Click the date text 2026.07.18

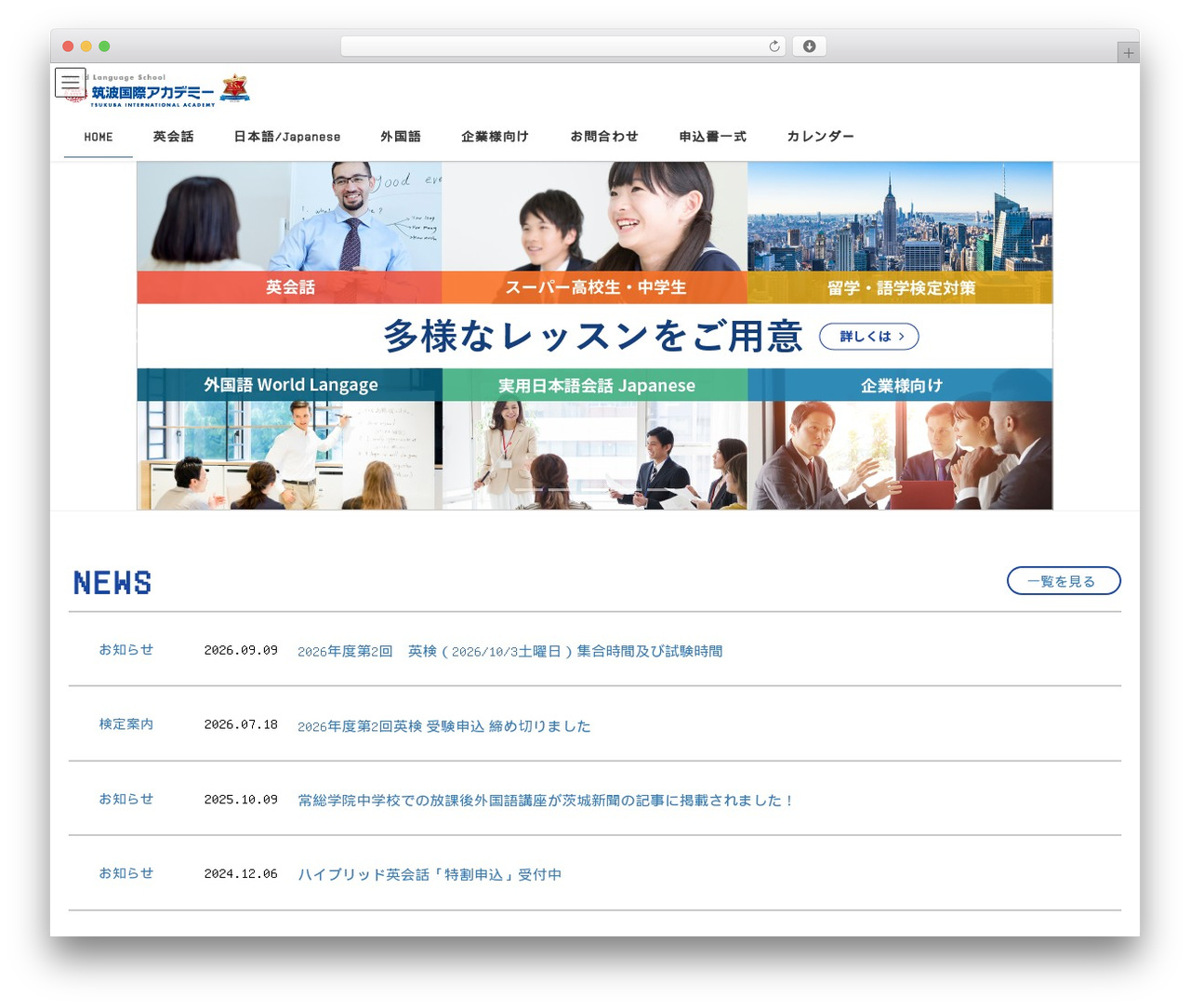[x=241, y=725]
